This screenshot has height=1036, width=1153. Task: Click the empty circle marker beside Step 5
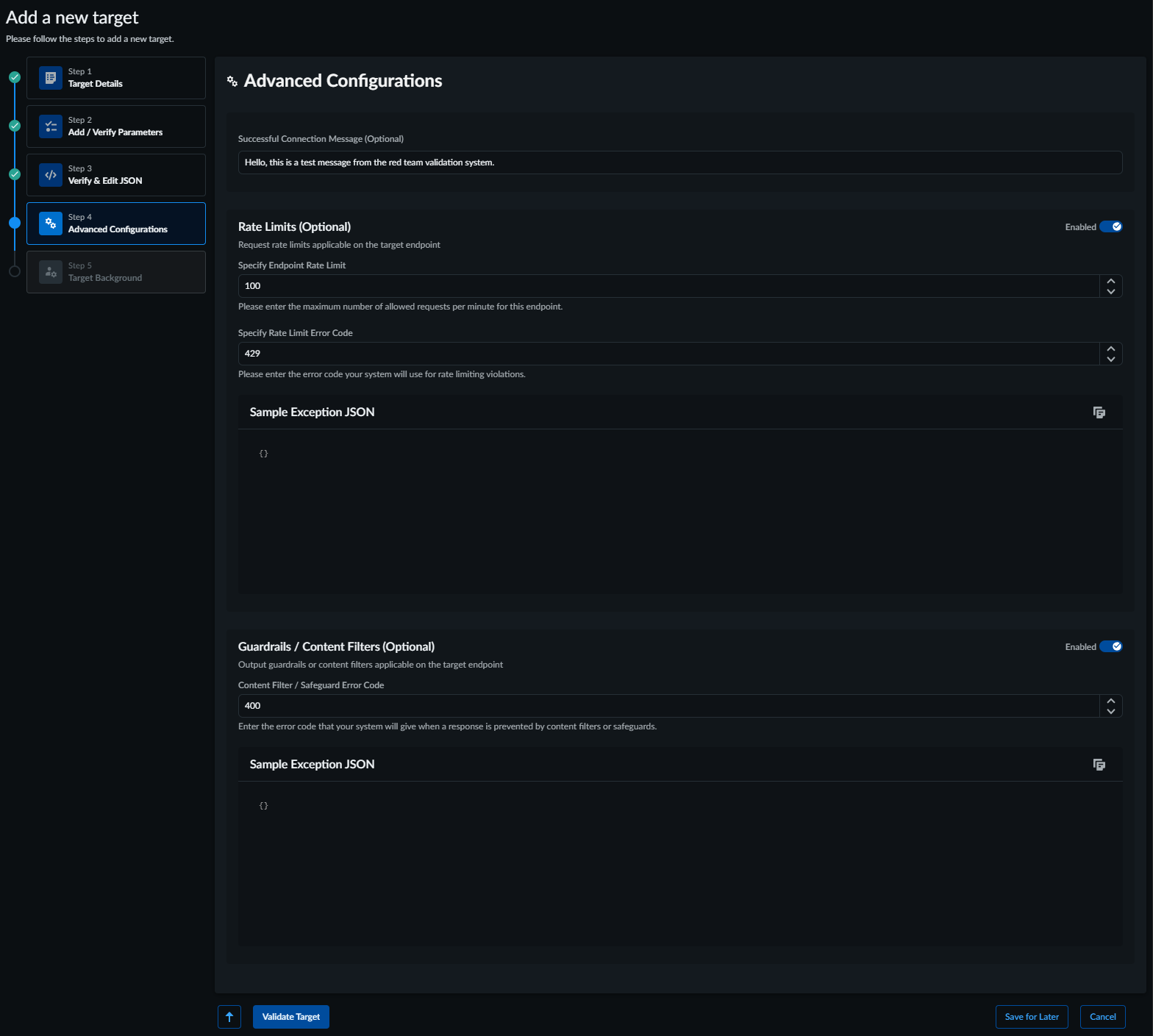[15, 271]
